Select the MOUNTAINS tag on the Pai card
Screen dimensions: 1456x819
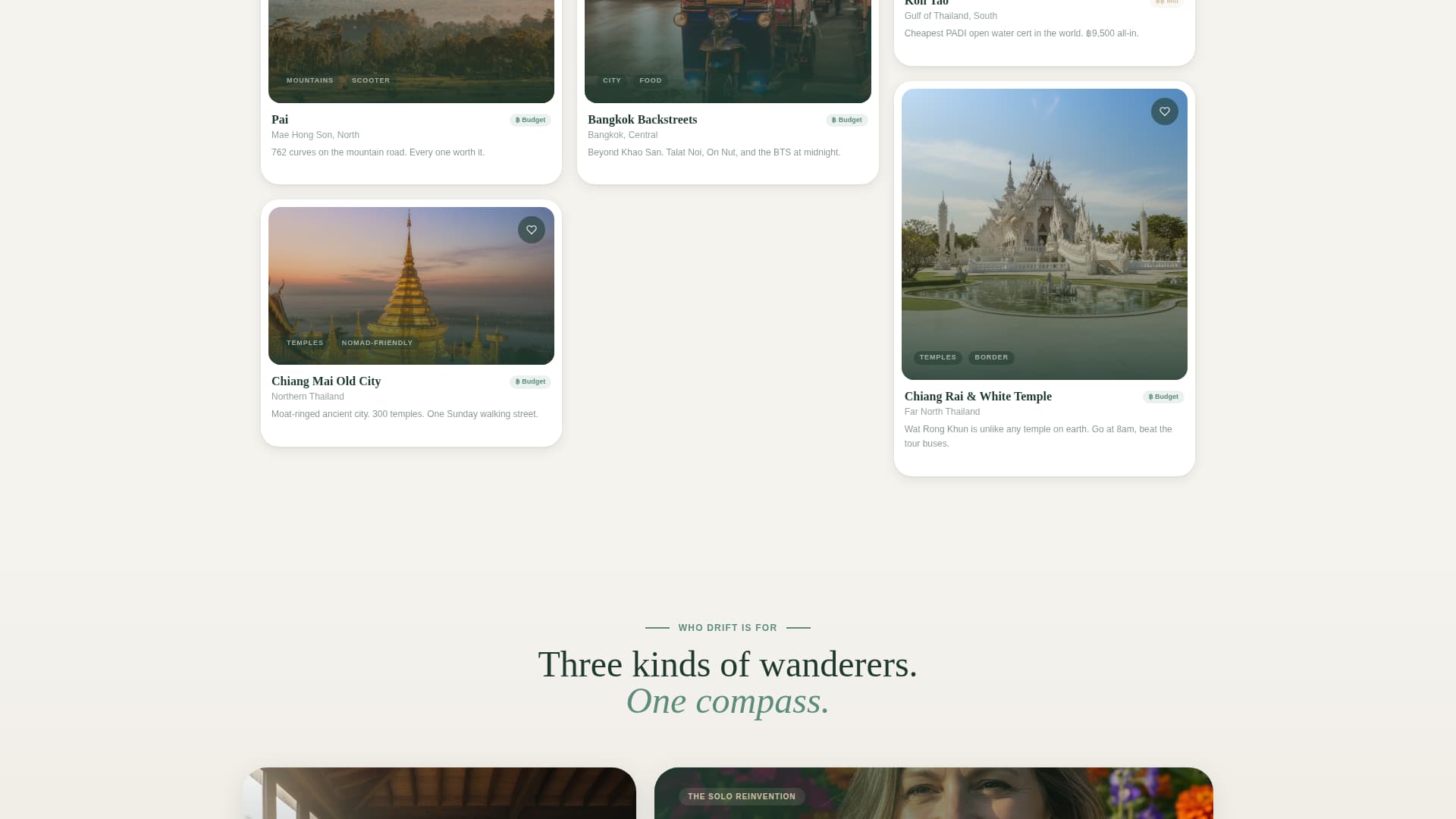click(x=309, y=80)
